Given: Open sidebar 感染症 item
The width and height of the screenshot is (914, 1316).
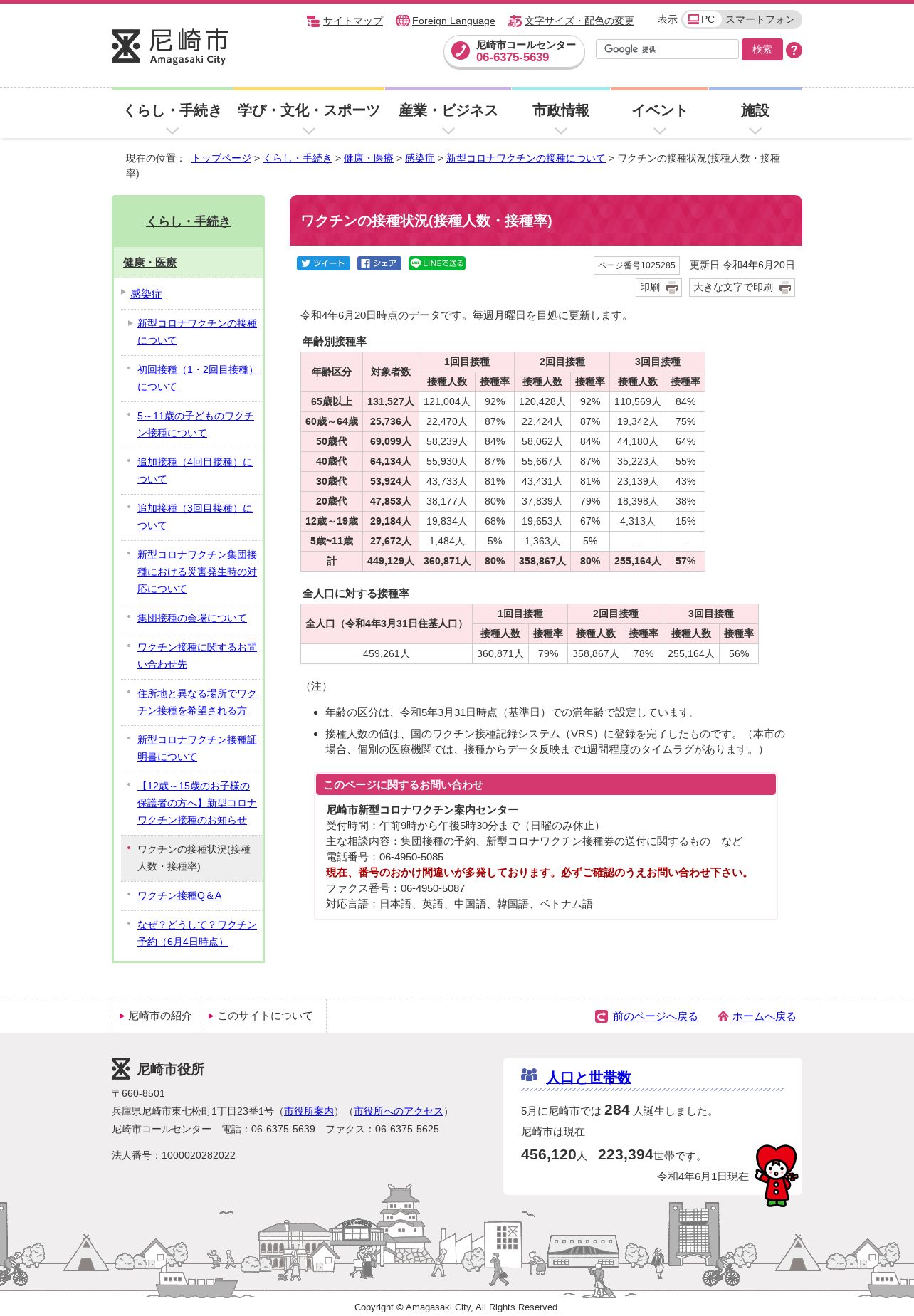Looking at the screenshot, I should click(146, 293).
